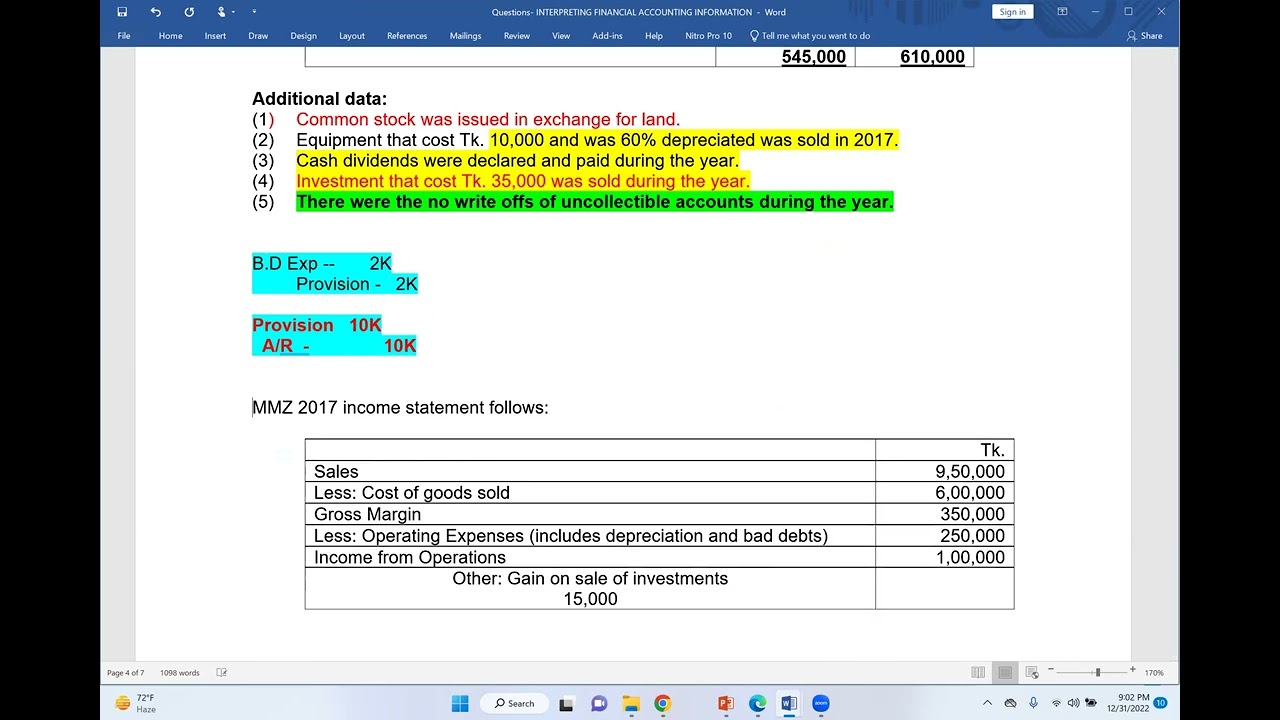Screen dimensions: 1280x720
Task: Click Page 4 of 7 status indicator
Action: pos(126,673)
